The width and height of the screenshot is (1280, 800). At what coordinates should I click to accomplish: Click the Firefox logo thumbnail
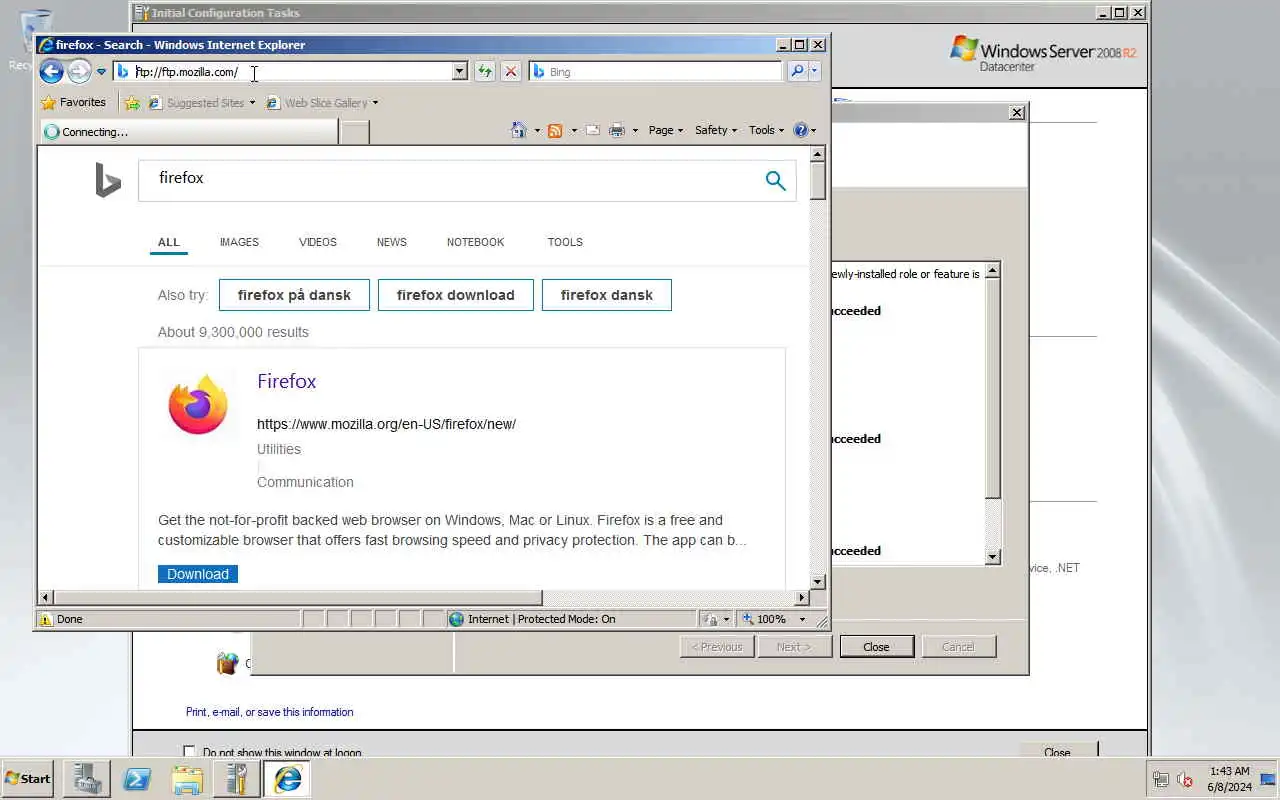pos(198,405)
